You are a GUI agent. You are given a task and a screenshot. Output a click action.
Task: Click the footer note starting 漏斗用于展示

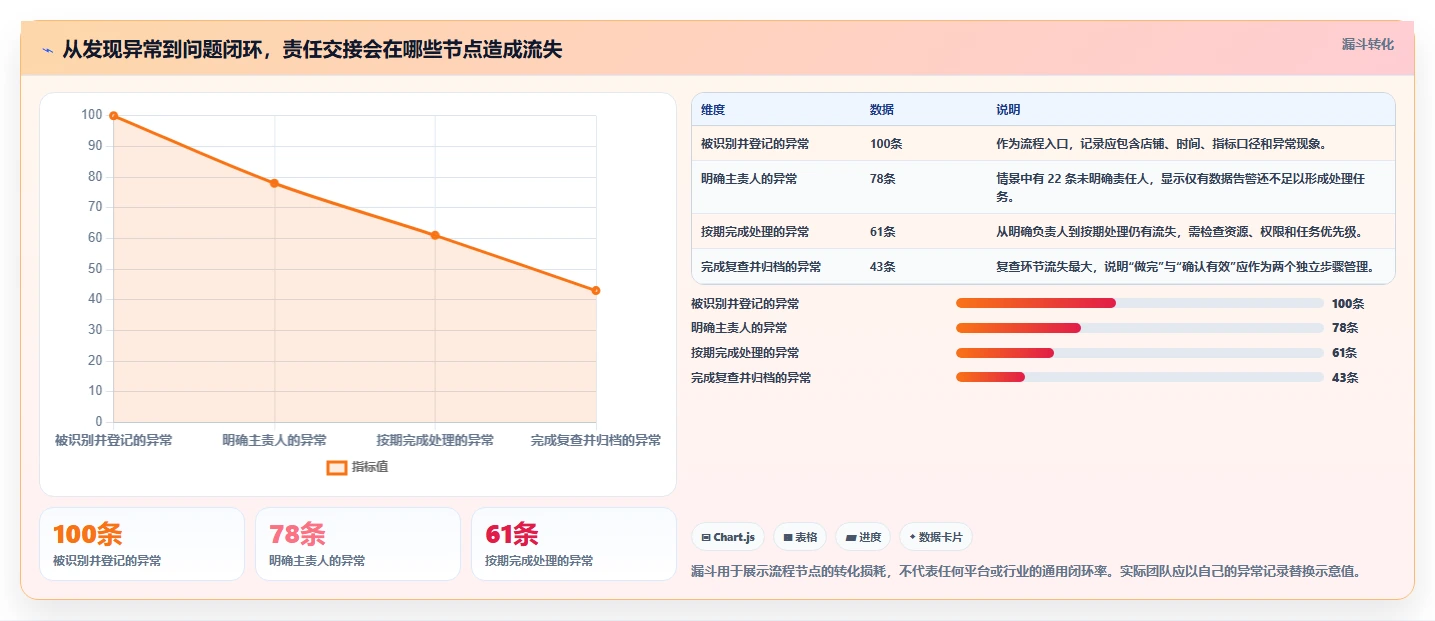pos(1026,571)
